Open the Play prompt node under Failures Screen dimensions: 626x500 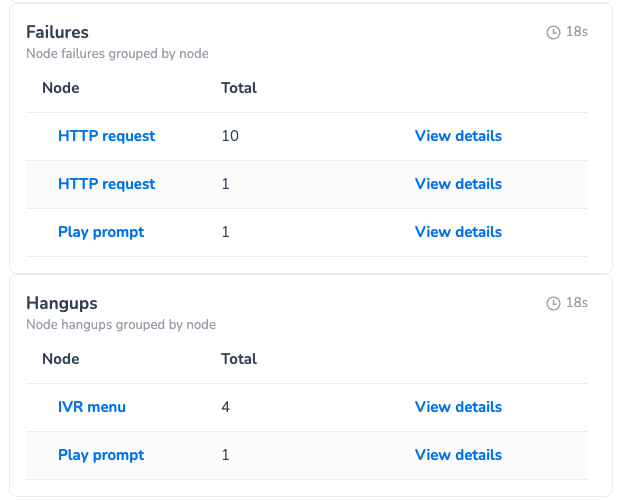[101, 232]
